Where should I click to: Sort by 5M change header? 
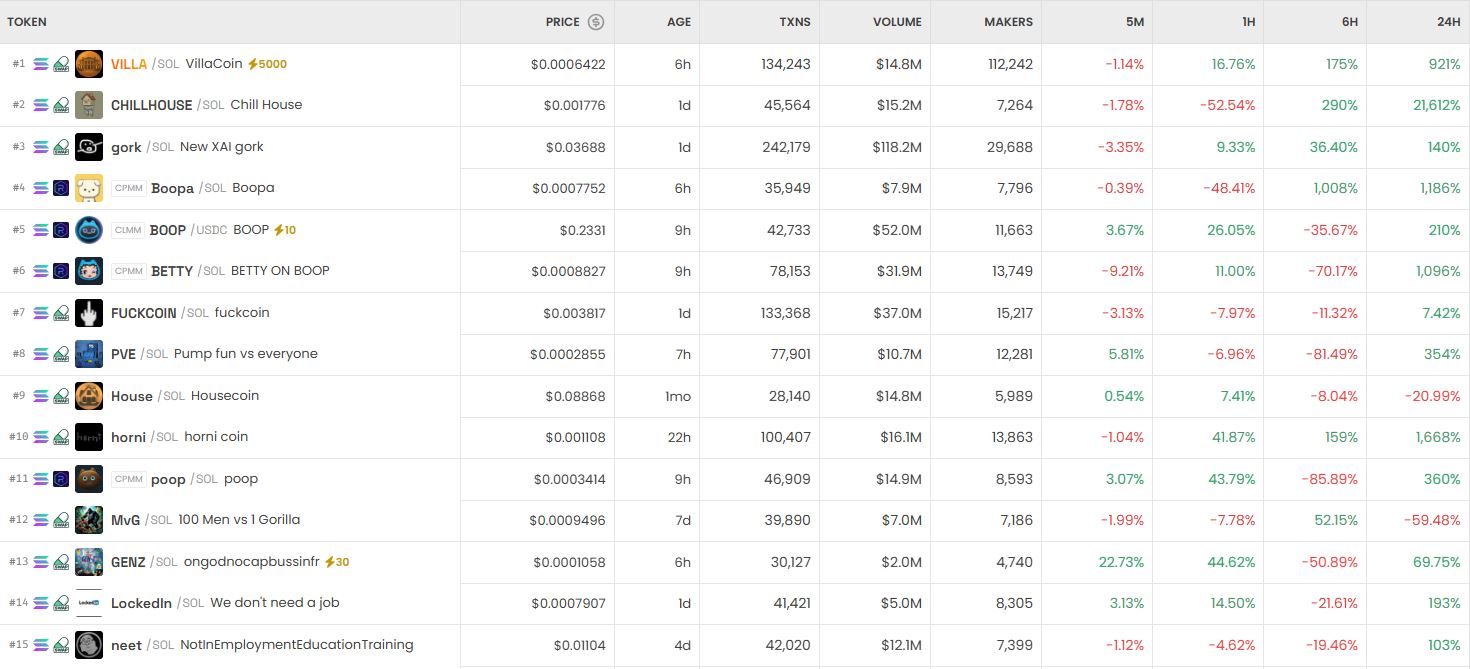pos(1134,22)
